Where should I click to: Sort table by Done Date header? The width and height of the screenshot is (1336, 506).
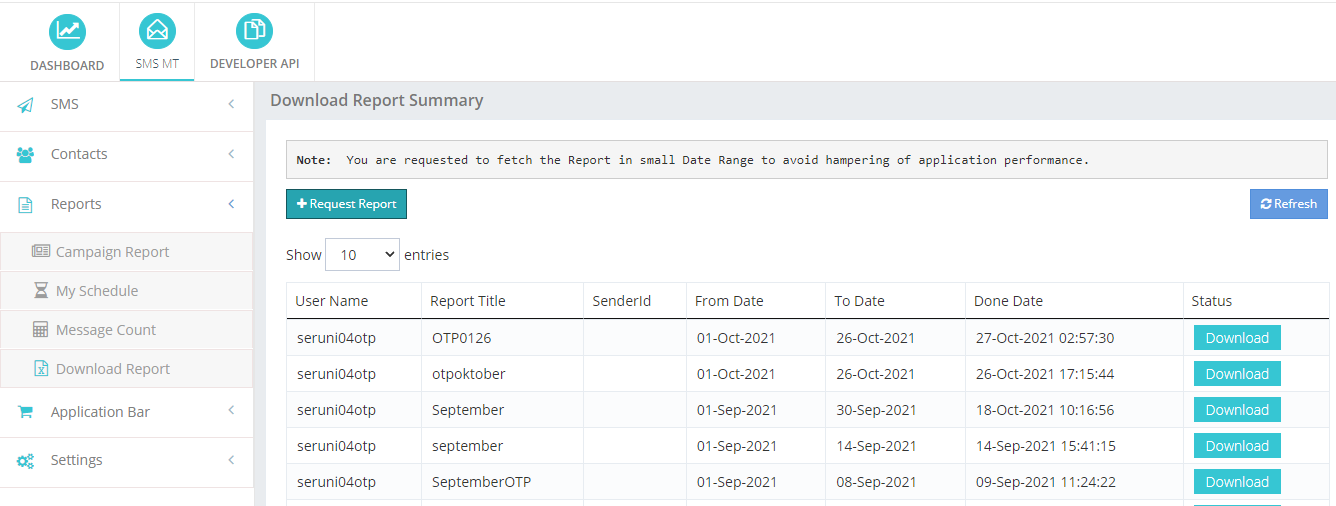pos(1009,301)
